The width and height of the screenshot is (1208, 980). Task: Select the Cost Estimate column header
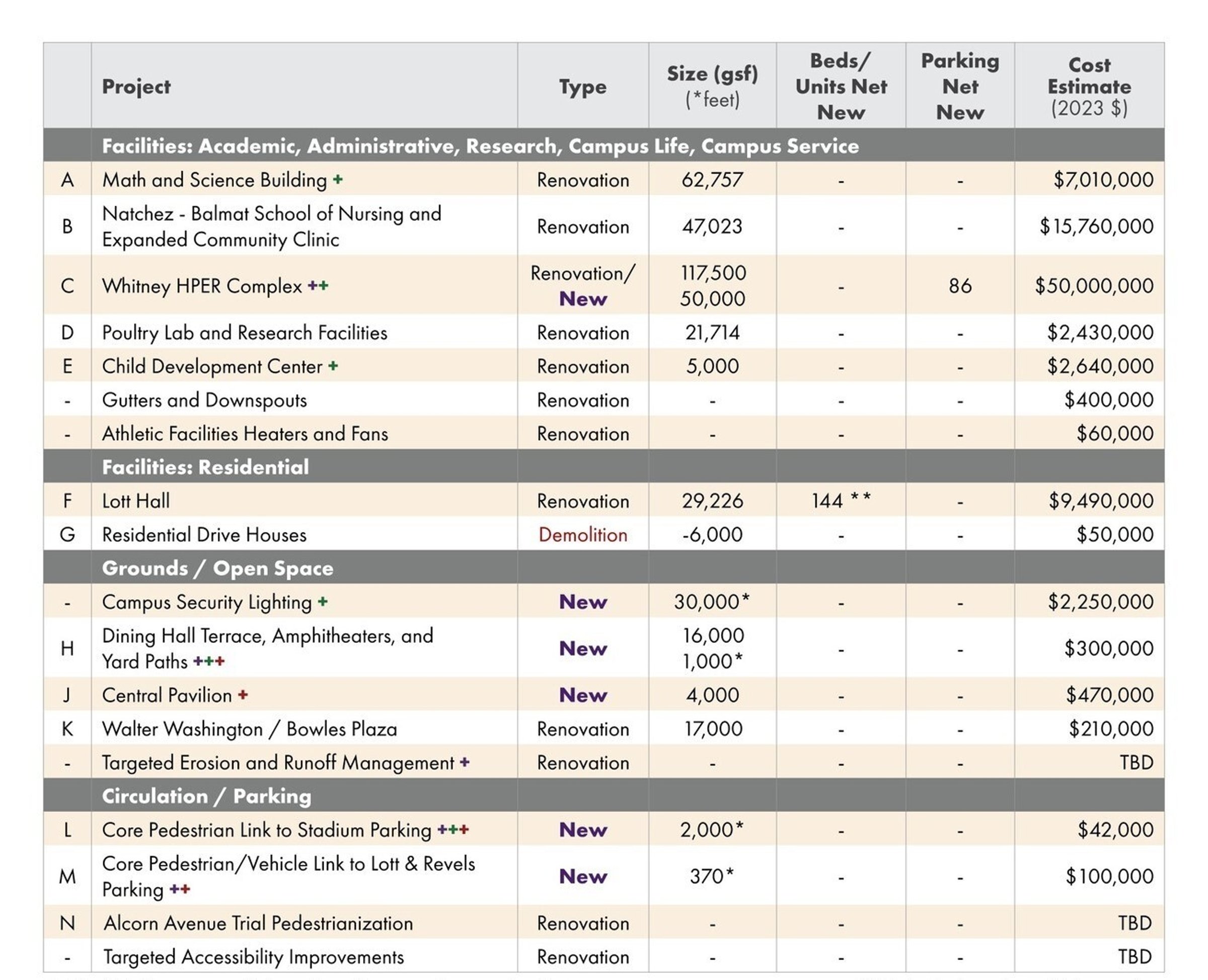(1089, 86)
